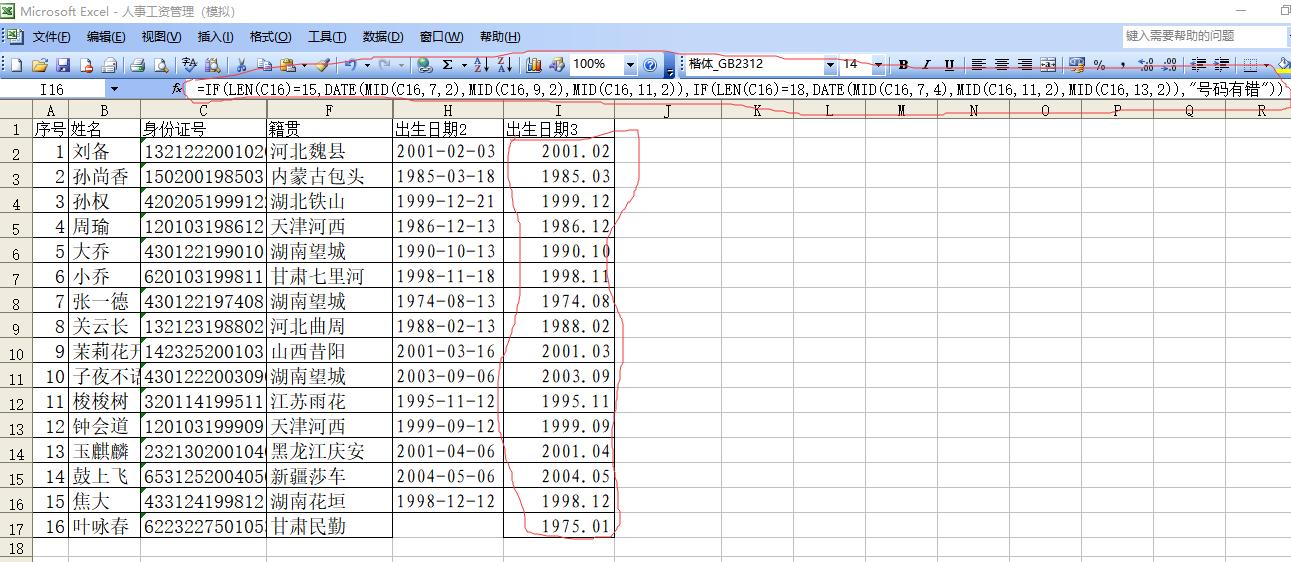
Task: Open the Drawing toolbar
Action: [557, 65]
